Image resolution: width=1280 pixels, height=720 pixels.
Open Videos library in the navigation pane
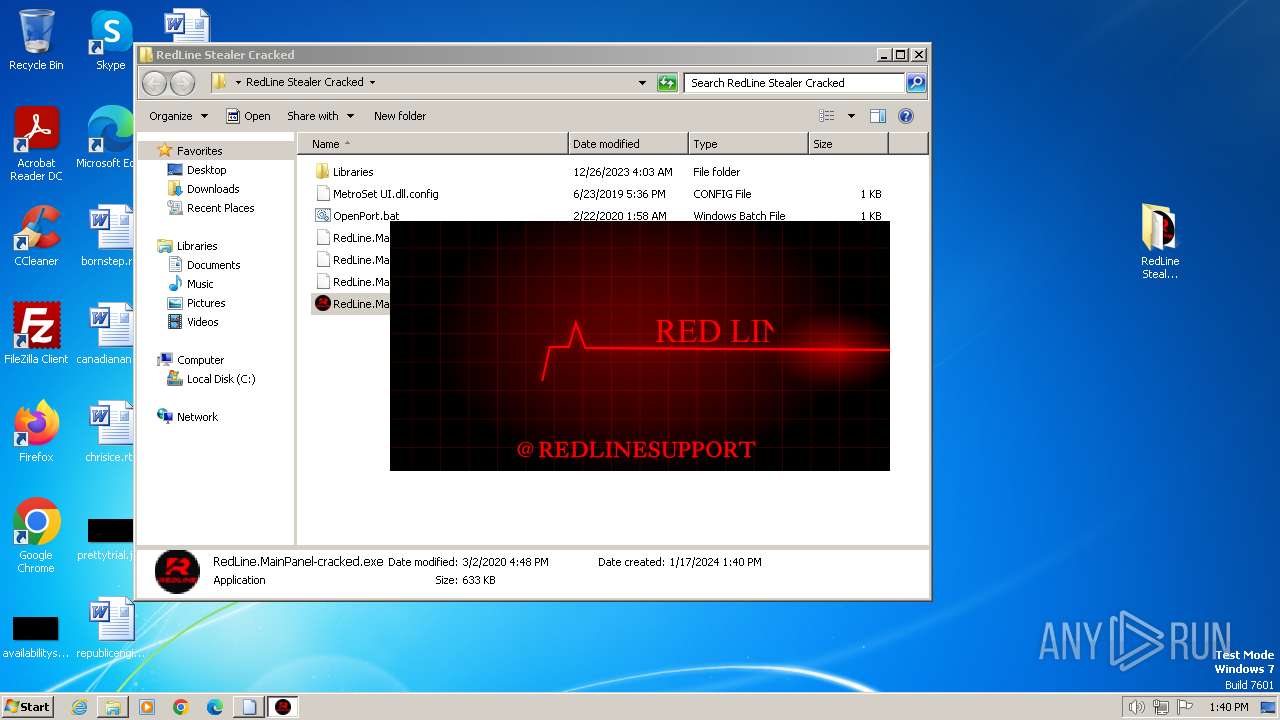click(202, 322)
